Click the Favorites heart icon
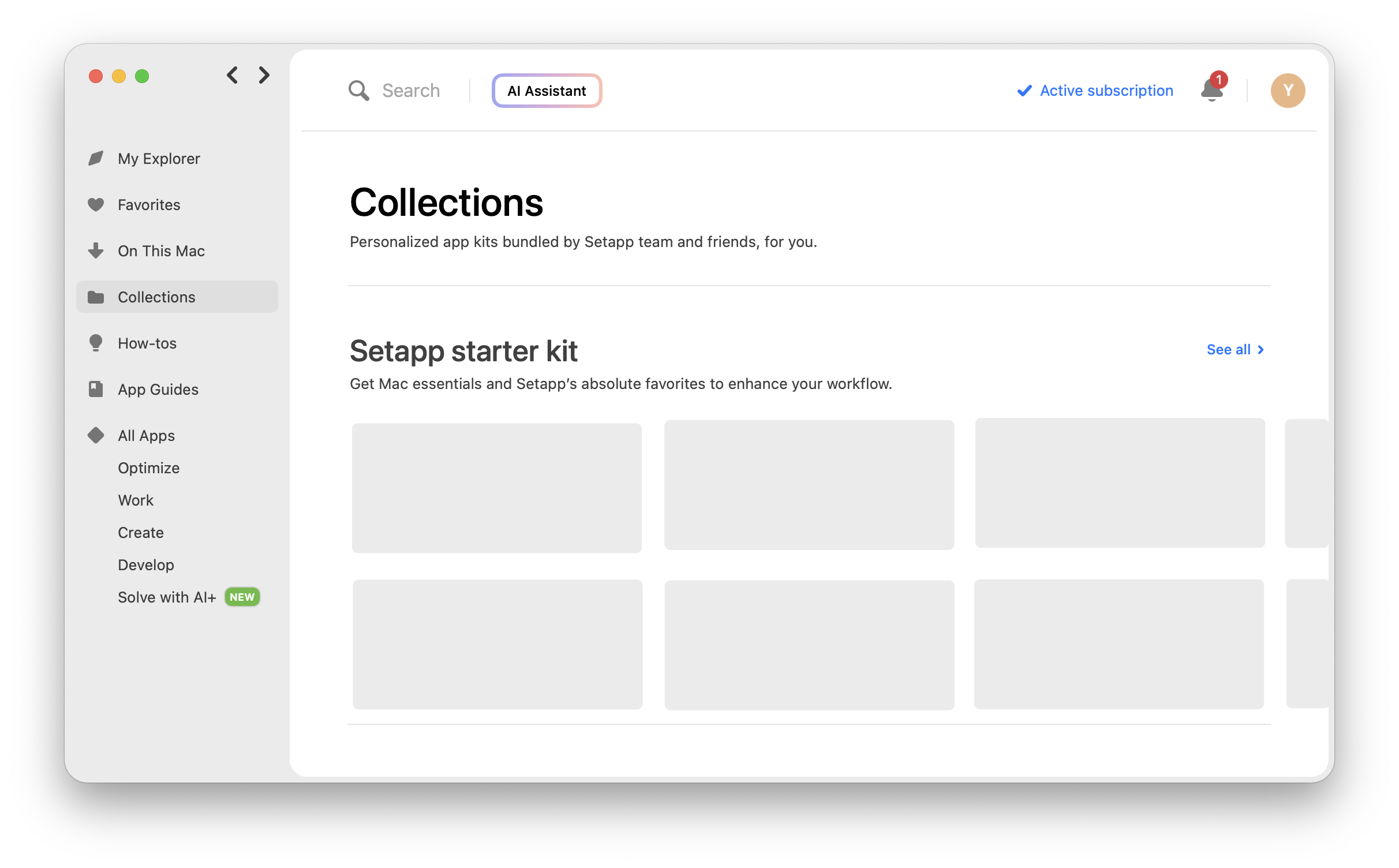 96,204
